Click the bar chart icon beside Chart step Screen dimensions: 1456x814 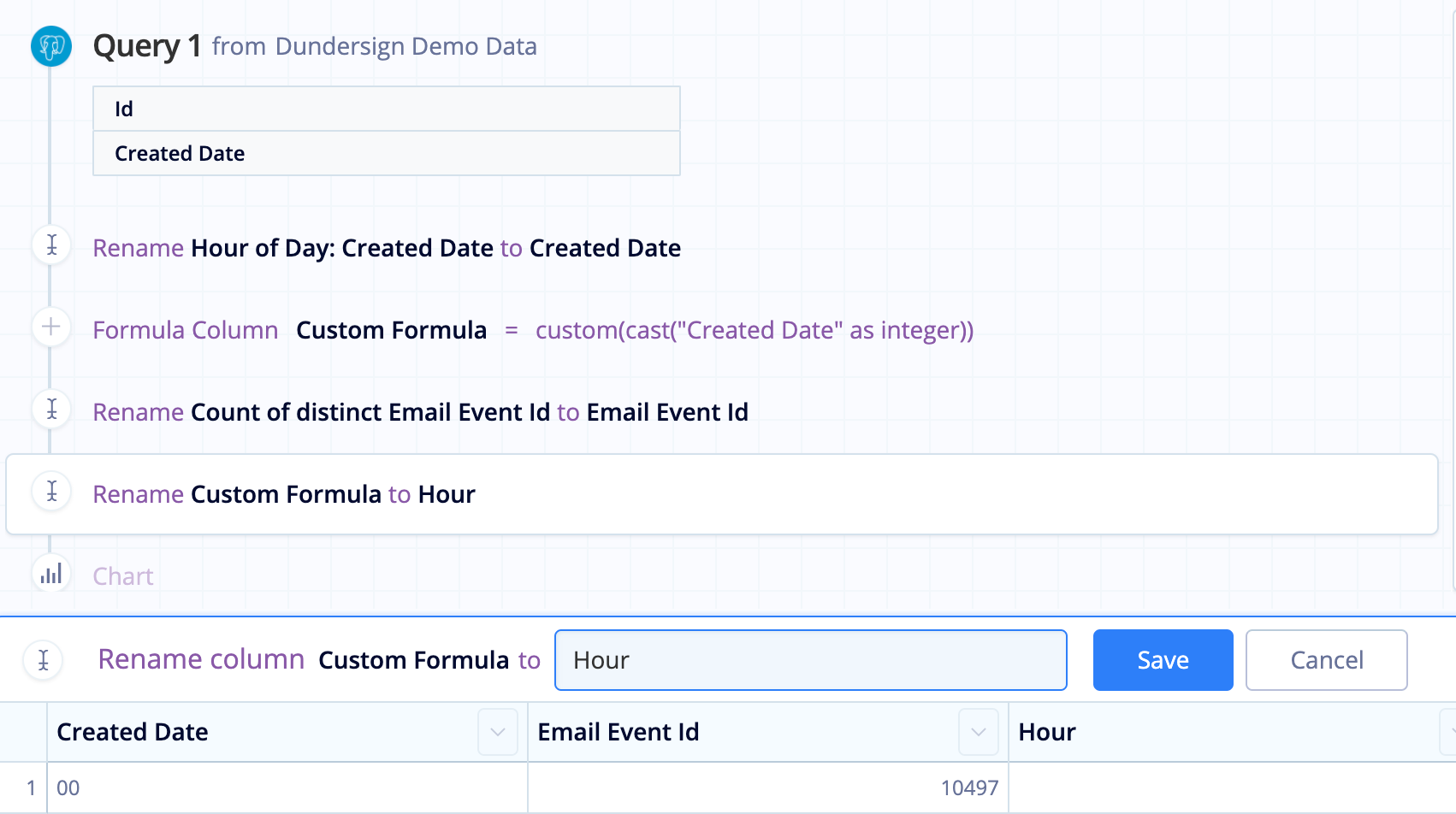pos(51,574)
